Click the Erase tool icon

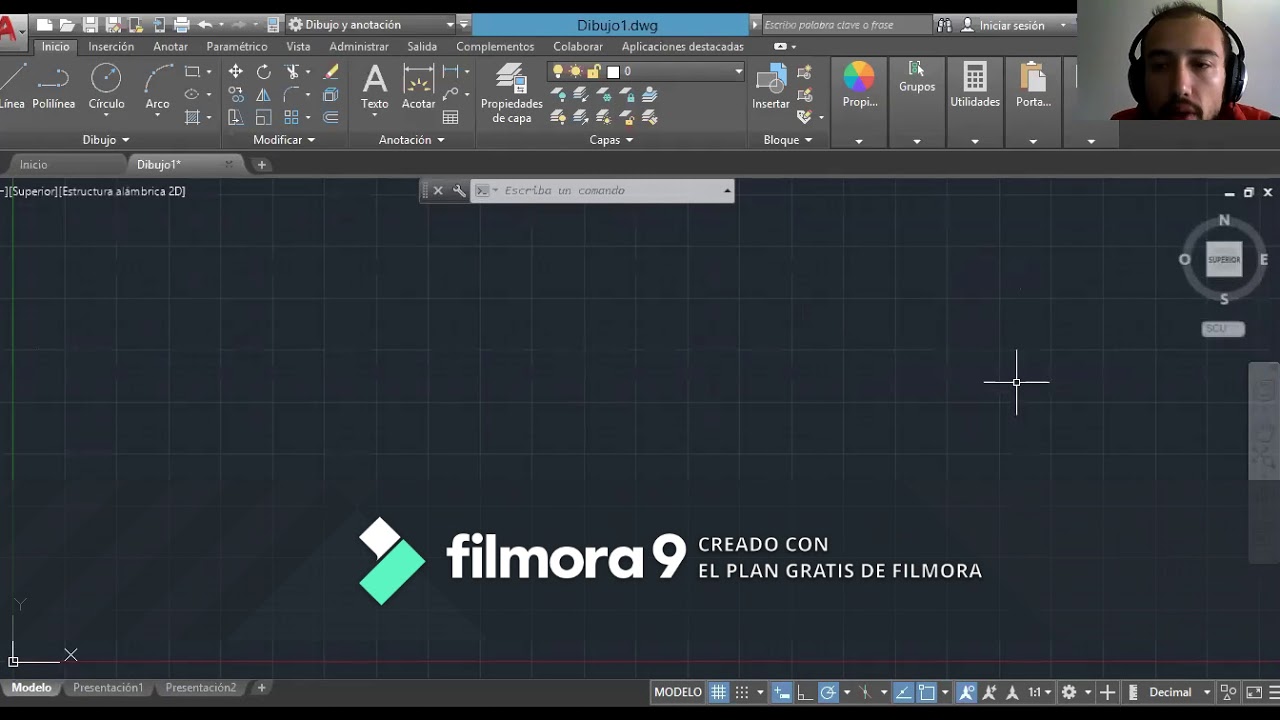click(331, 72)
